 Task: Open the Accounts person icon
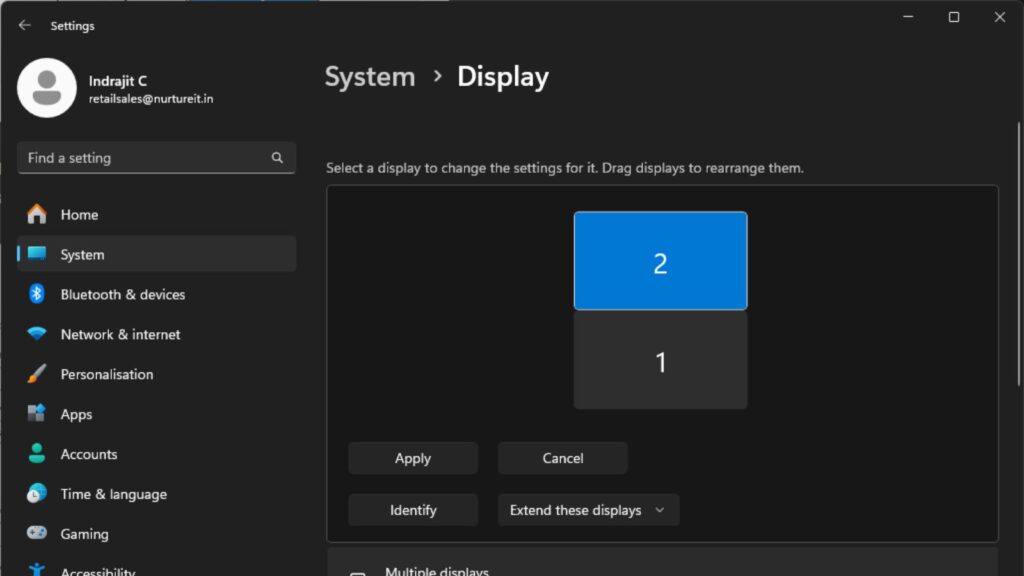(37, 454)
